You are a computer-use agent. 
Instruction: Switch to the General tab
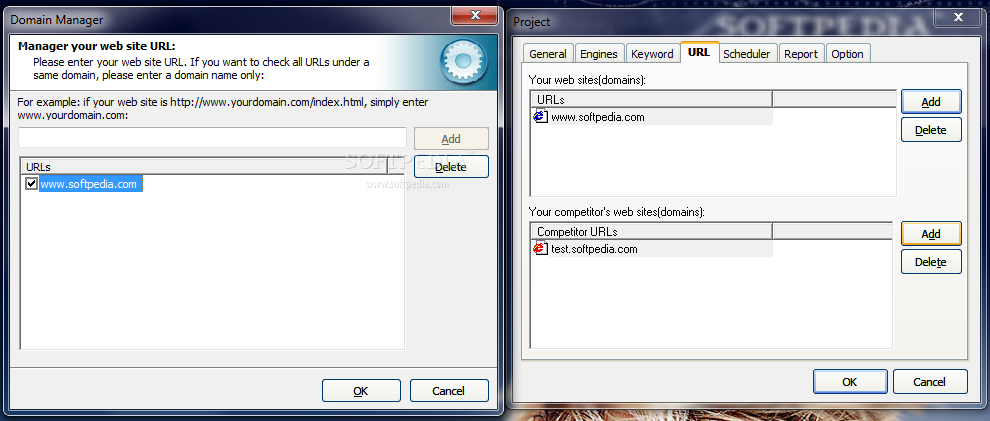click(x=548, y=54)
